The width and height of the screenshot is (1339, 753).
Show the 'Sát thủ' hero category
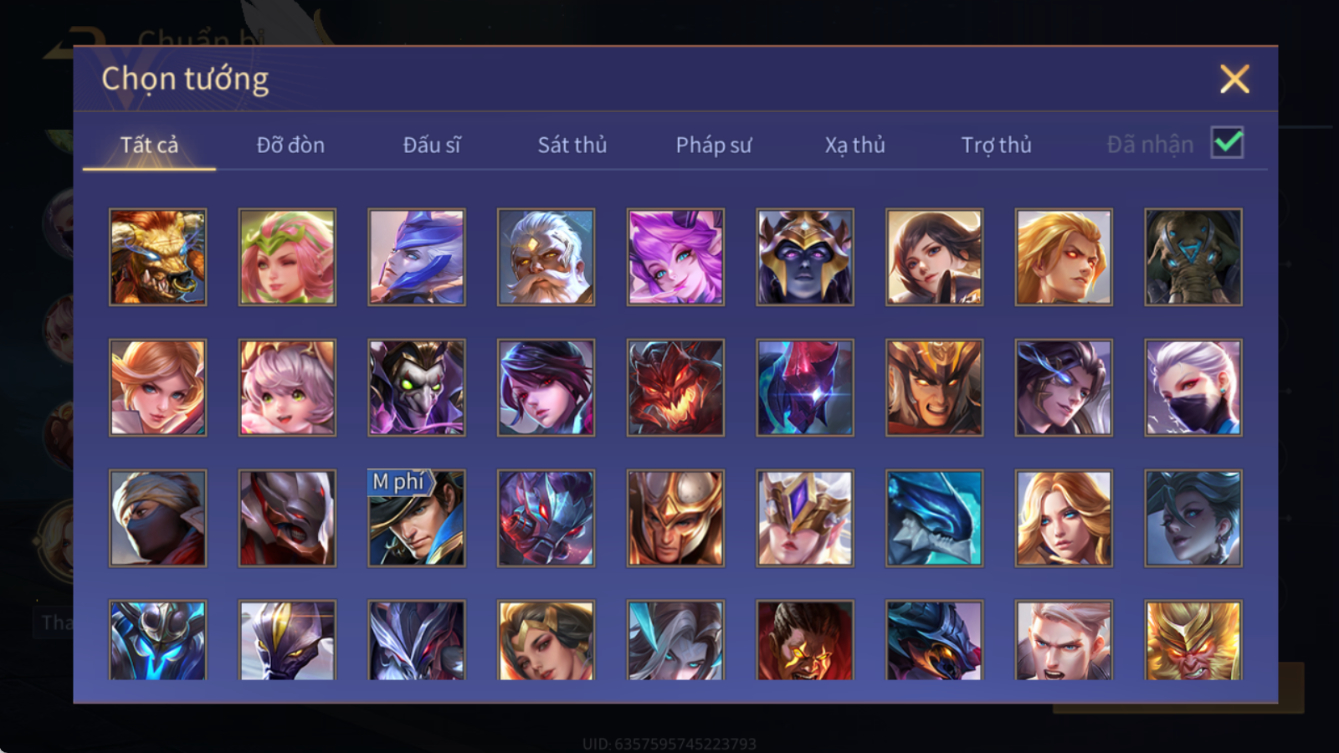tap(572, 145)
